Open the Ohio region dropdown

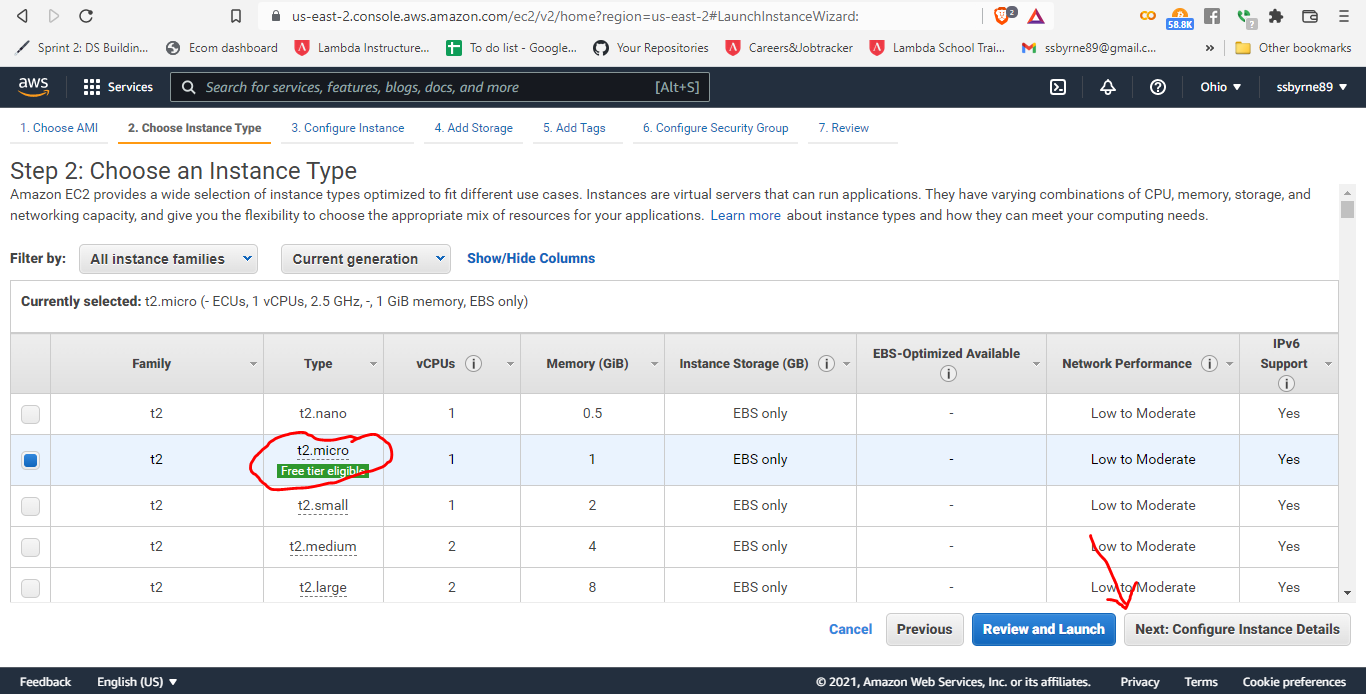[1221, 87]
